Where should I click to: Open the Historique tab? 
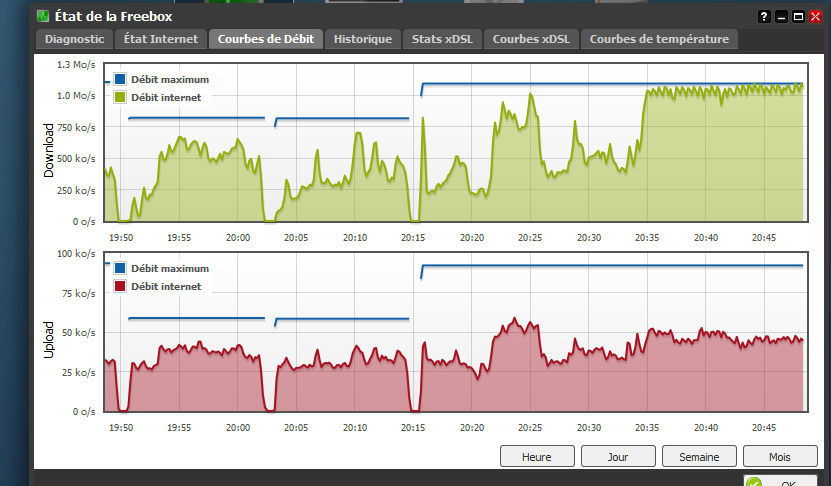[363, 39]
